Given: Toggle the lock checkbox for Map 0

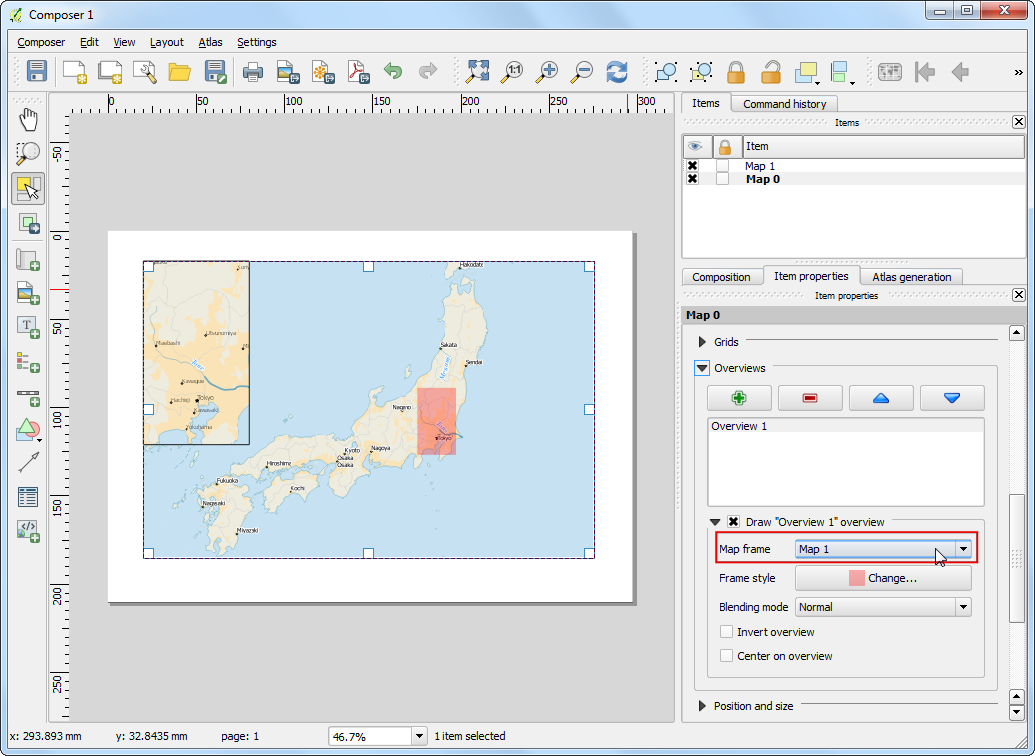Looking at the screenshot, I should [x=723, y=179].
